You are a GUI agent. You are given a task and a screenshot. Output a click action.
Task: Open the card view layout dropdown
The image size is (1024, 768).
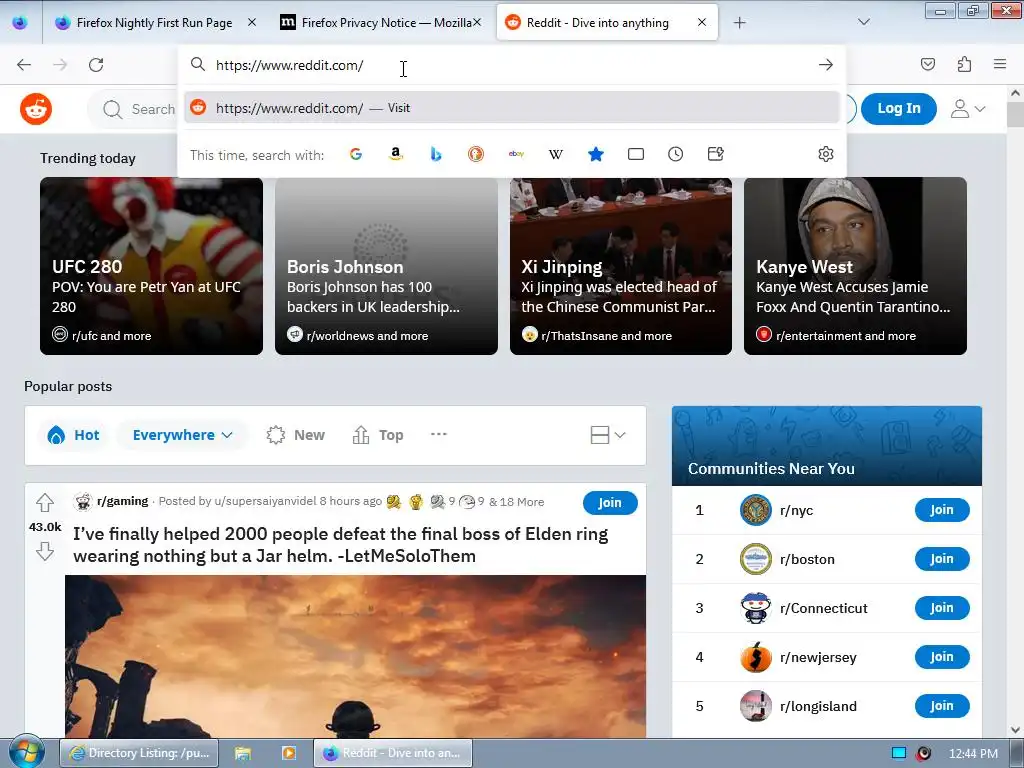coord(607,435)
